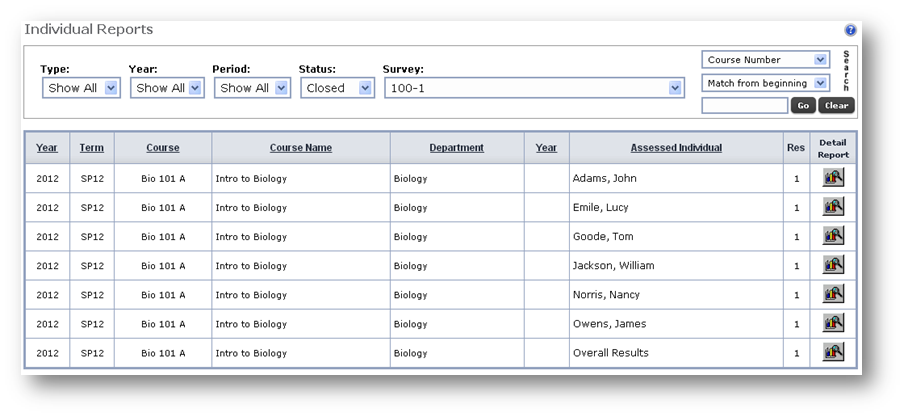Image resolution: width=904 pixels, height=417 pixels.
Task: Open detail report for Overall Results
Action: [x=833, y=352]
